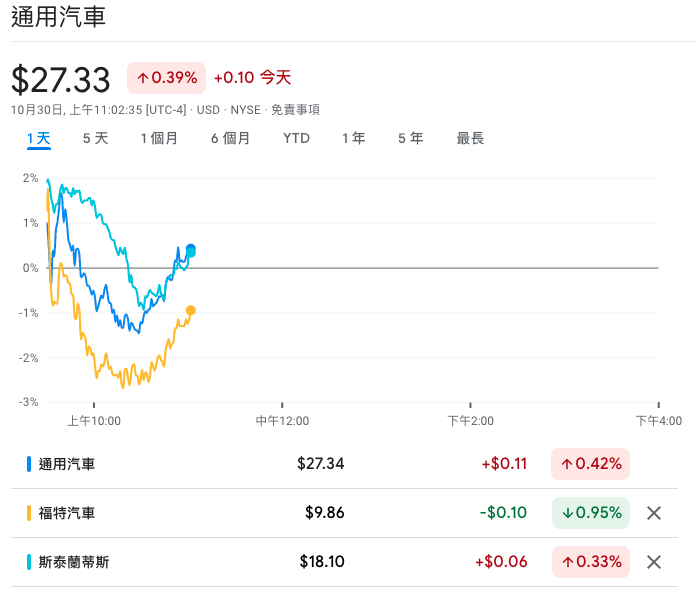Click the yellow 福特汽車 color marker

(29, 513)
